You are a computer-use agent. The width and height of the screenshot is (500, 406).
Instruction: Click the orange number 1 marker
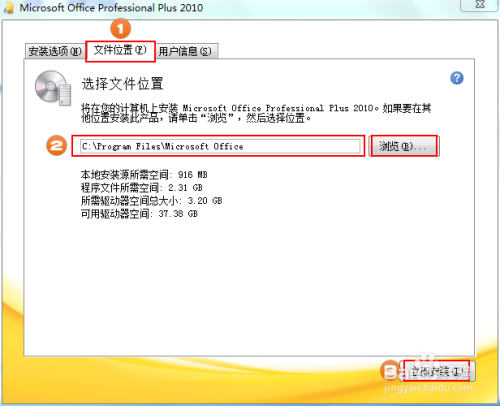coord(121,29)
